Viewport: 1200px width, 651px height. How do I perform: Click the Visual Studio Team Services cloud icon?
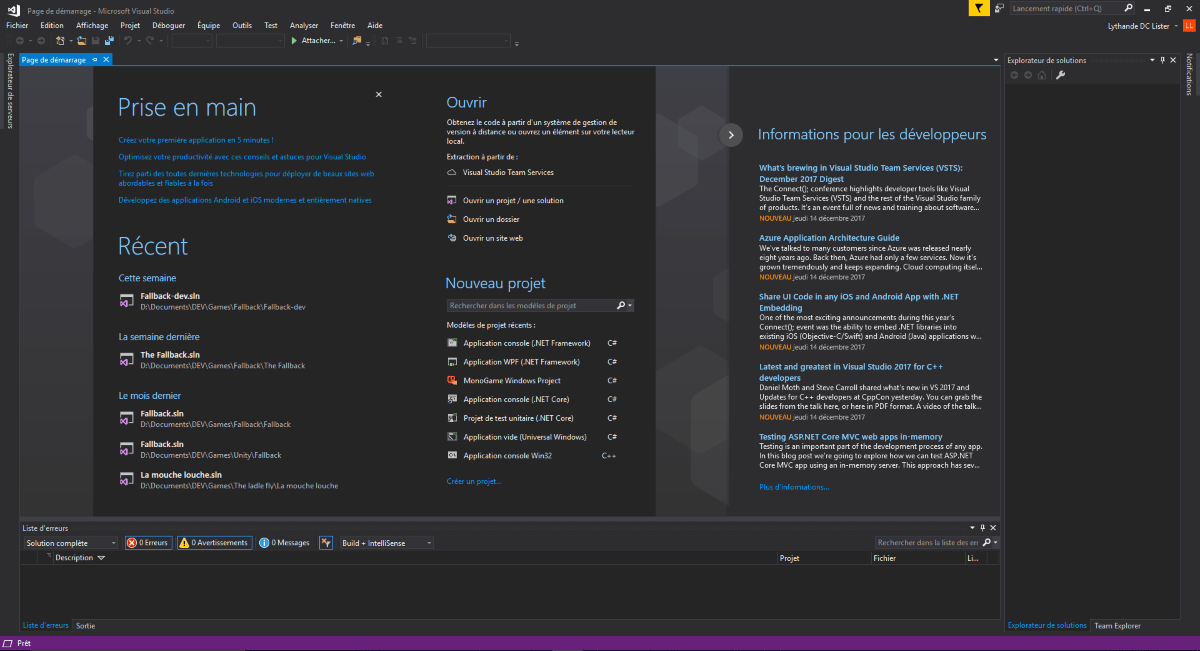point(452,172)
